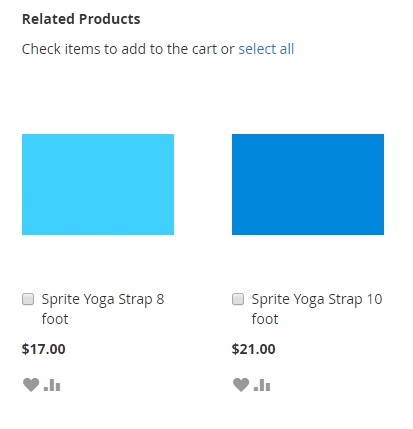The image size is (413, 429).
Task: Click the $21.00 price label
Action: (x=254, y=349)
